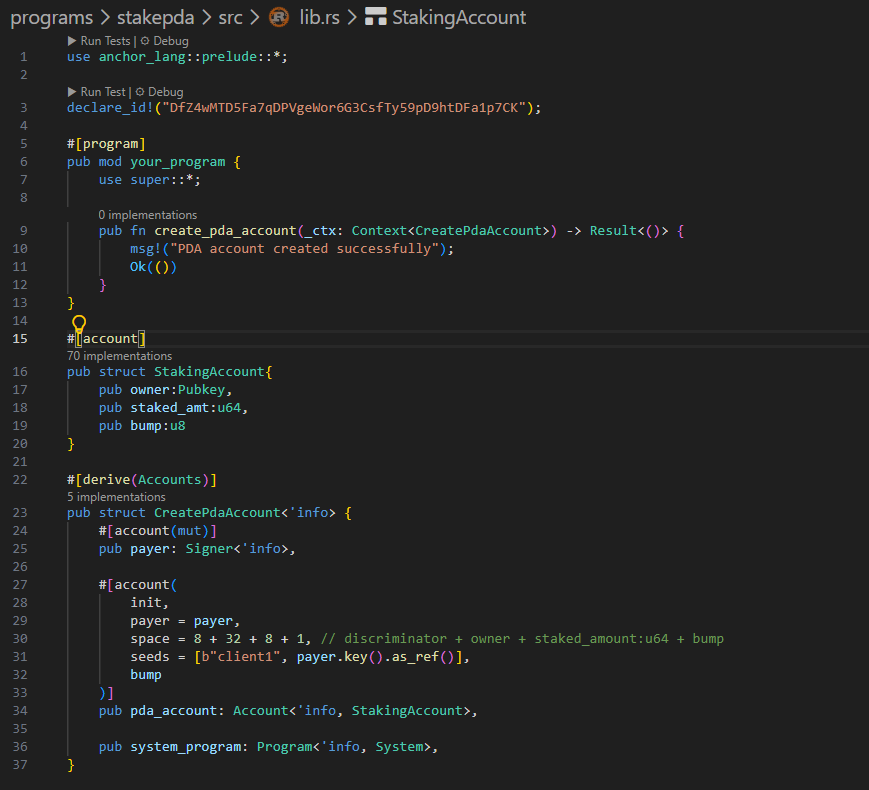This screenshot has height=790, width=869.
Task: Open '0 implementations' code lens
Action: click(147, 215)
